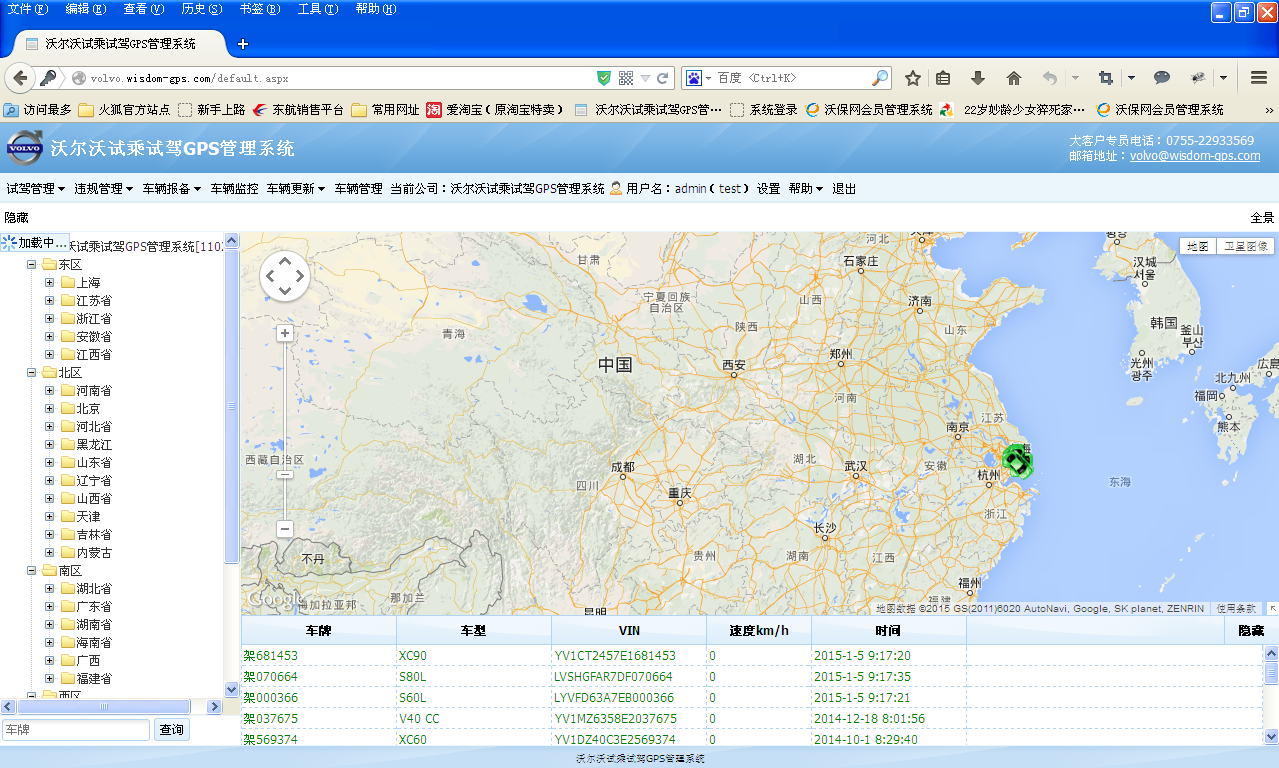1279x768 pixels.
Task: Zoom out the map with minus button
Action: tap(285, 529)
